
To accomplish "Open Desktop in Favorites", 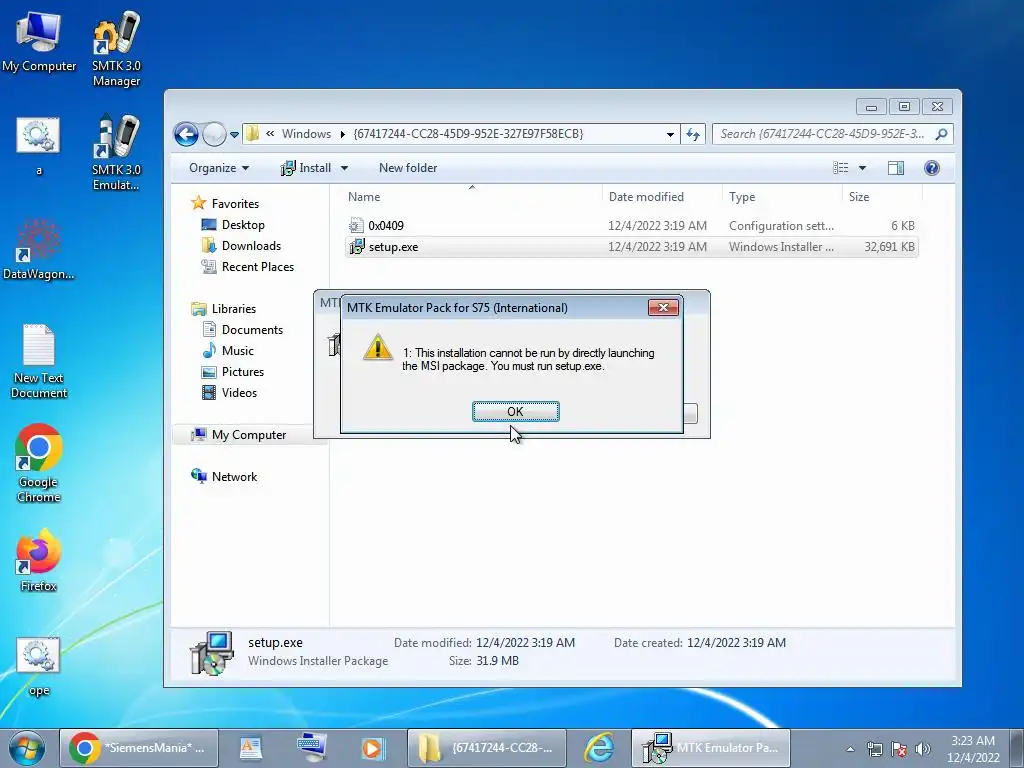I will tap(233, 225).
